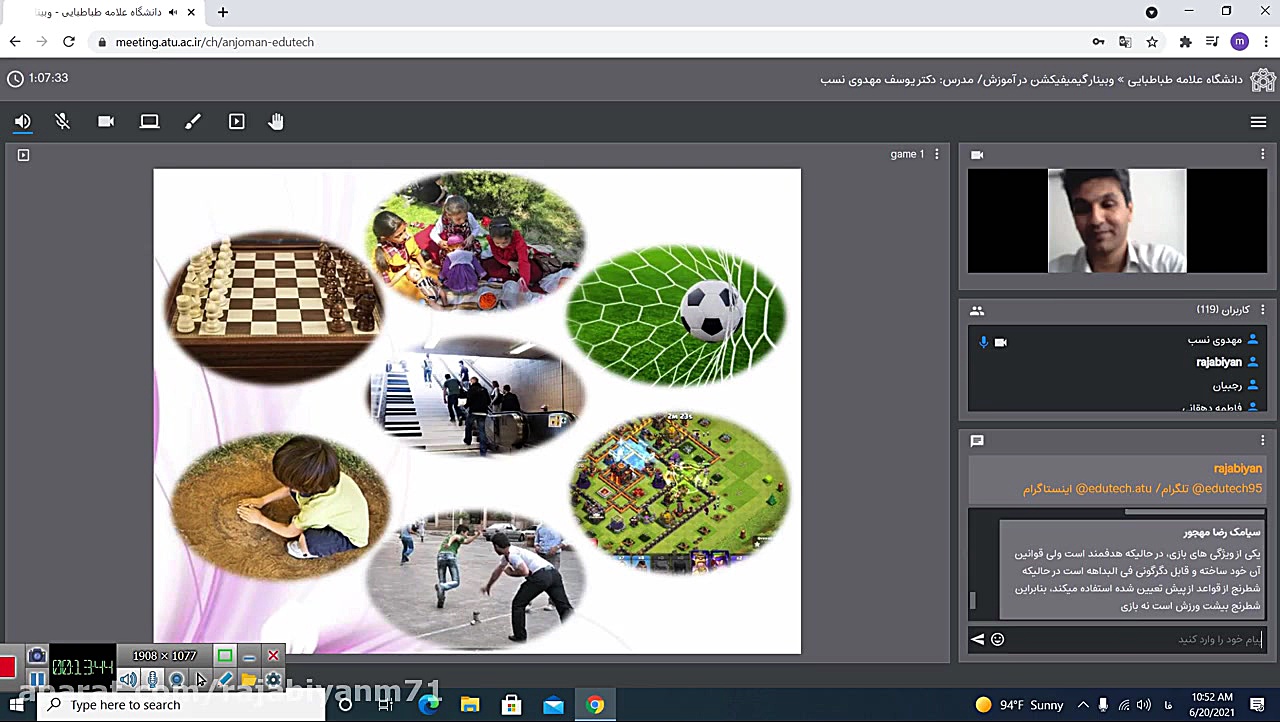Image resolution: width=1280 pixels, height=722 pixels.
Task: Open the users list three-dot menu
Action: (1262, 310)
